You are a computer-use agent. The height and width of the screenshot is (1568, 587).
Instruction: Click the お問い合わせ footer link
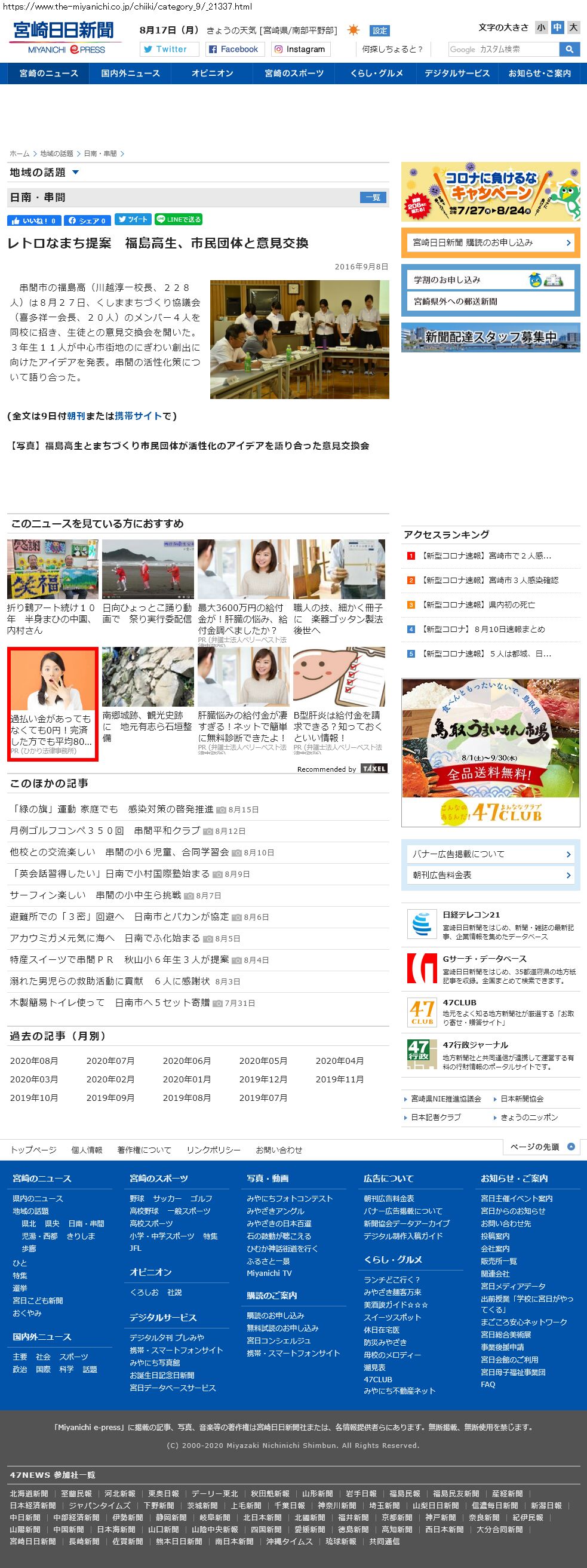[279, 1150]
